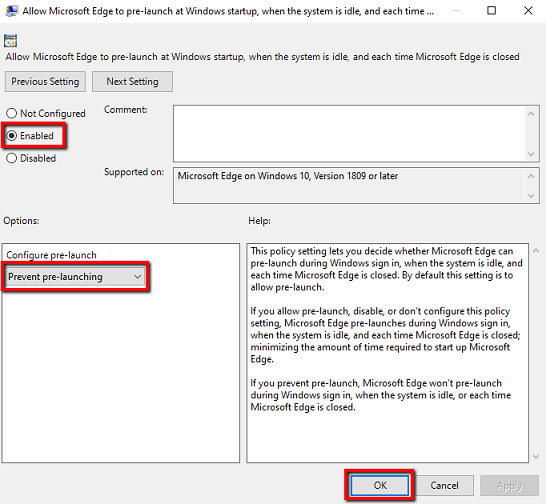Click the Help description text area
The height and width of the screenshot is (504, 546).
click(x=388, y=353)
